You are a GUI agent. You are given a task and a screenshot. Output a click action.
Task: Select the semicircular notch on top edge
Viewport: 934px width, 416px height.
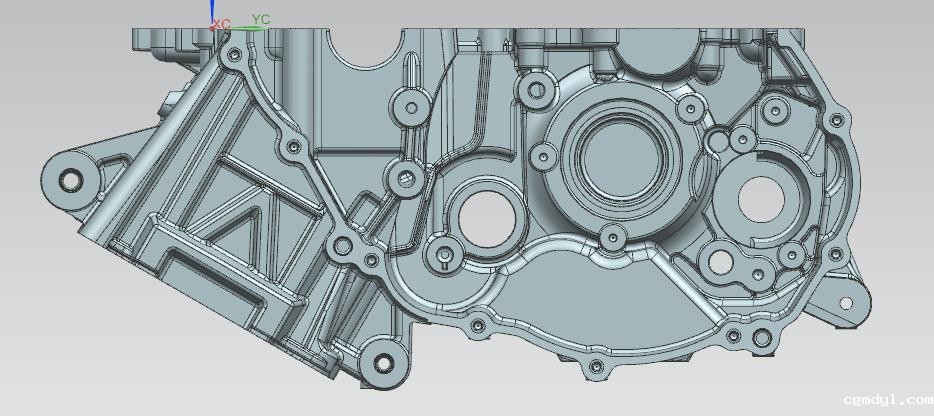point(365,47)
